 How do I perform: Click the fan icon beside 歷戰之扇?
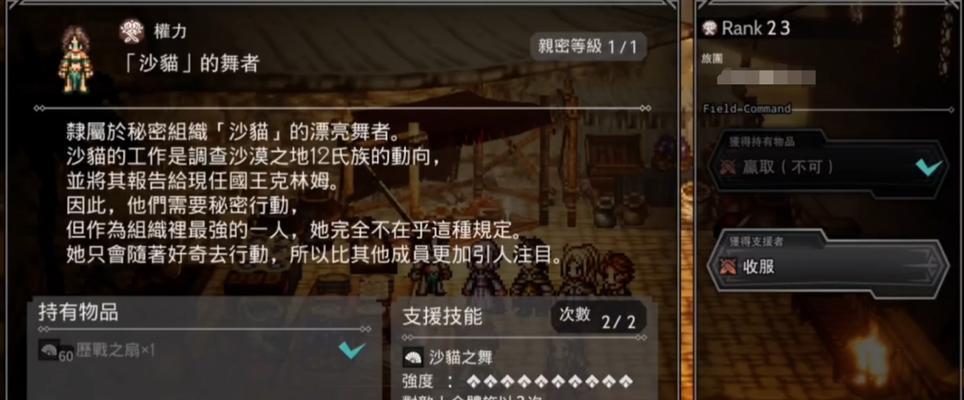(49, 350)
